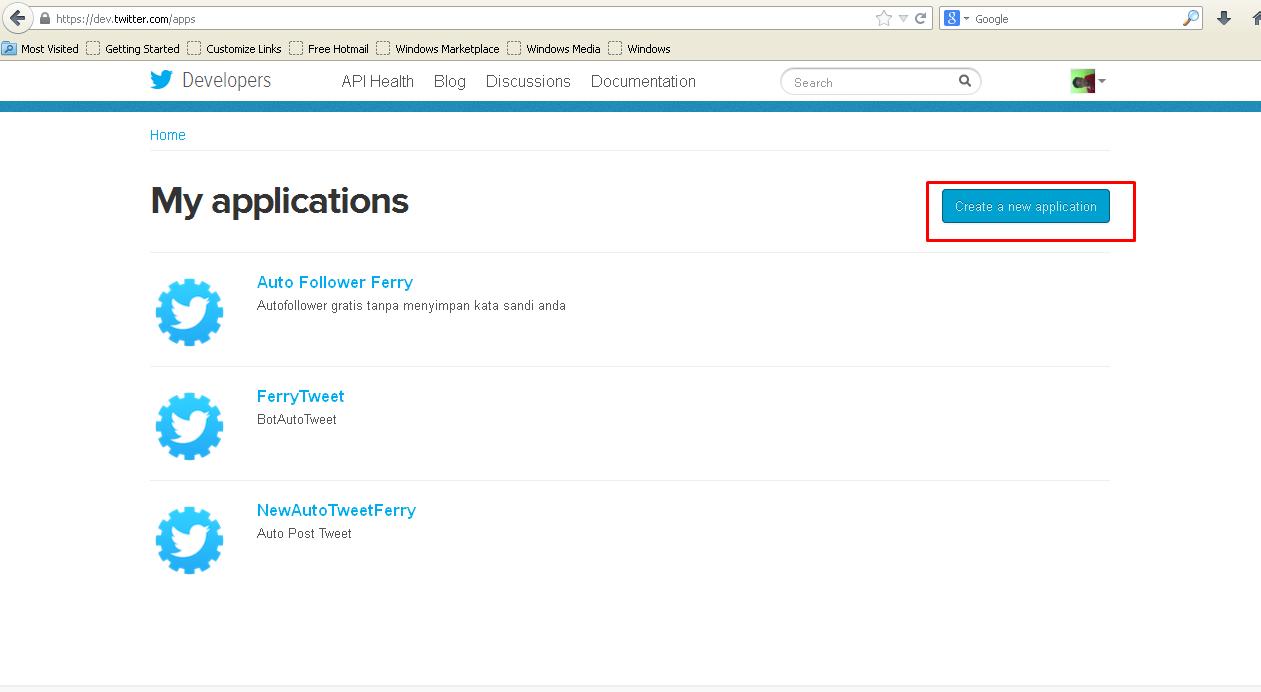Click the browser back arrow button

tap(16, 18)
